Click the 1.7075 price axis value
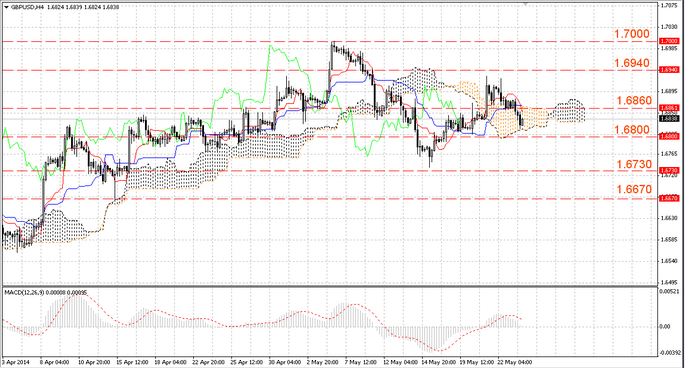The image size is (685, 368). click(669, 6)
